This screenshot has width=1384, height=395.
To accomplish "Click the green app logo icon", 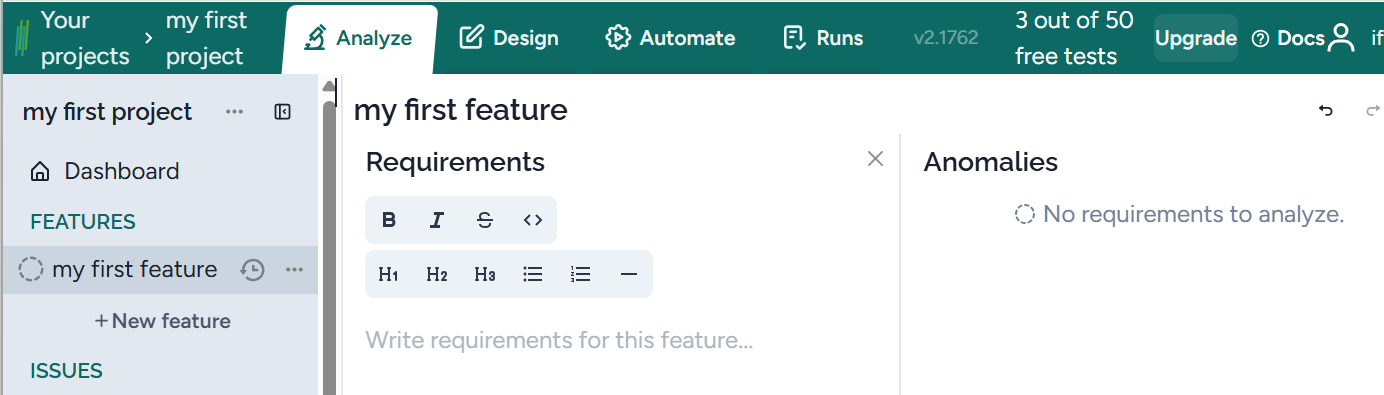I will pos(23,38).
